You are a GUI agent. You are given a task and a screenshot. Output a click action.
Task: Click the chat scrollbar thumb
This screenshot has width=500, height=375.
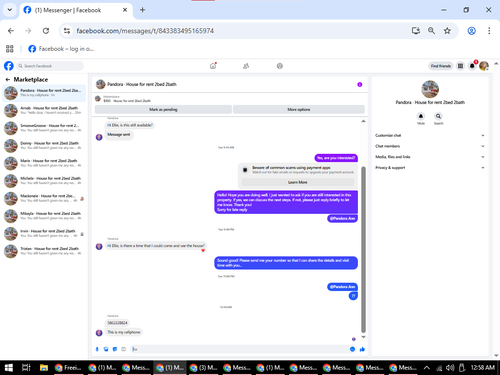click(363, 249)
